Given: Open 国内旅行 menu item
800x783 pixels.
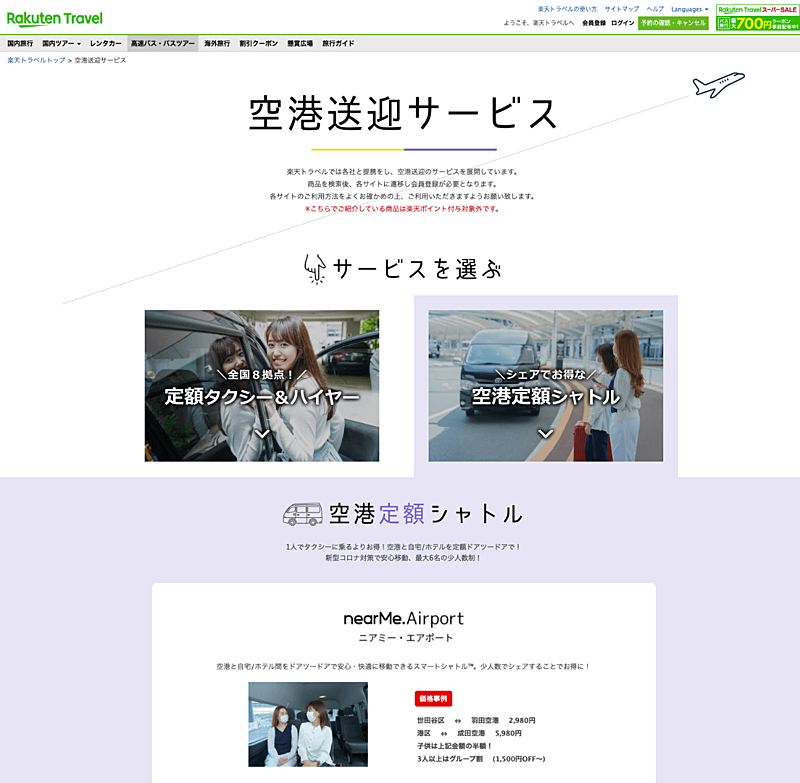Looking at the screenshot, I should 20,43.
